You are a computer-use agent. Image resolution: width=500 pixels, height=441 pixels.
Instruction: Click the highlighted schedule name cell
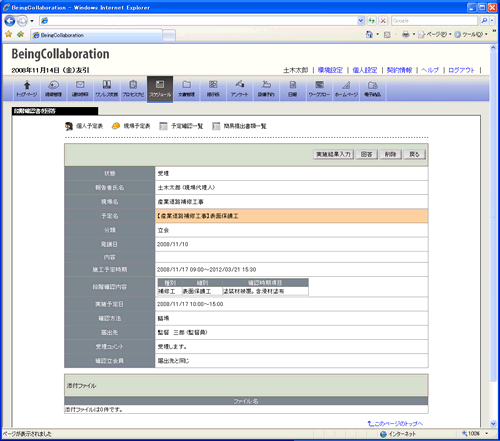tap(292, 216)
